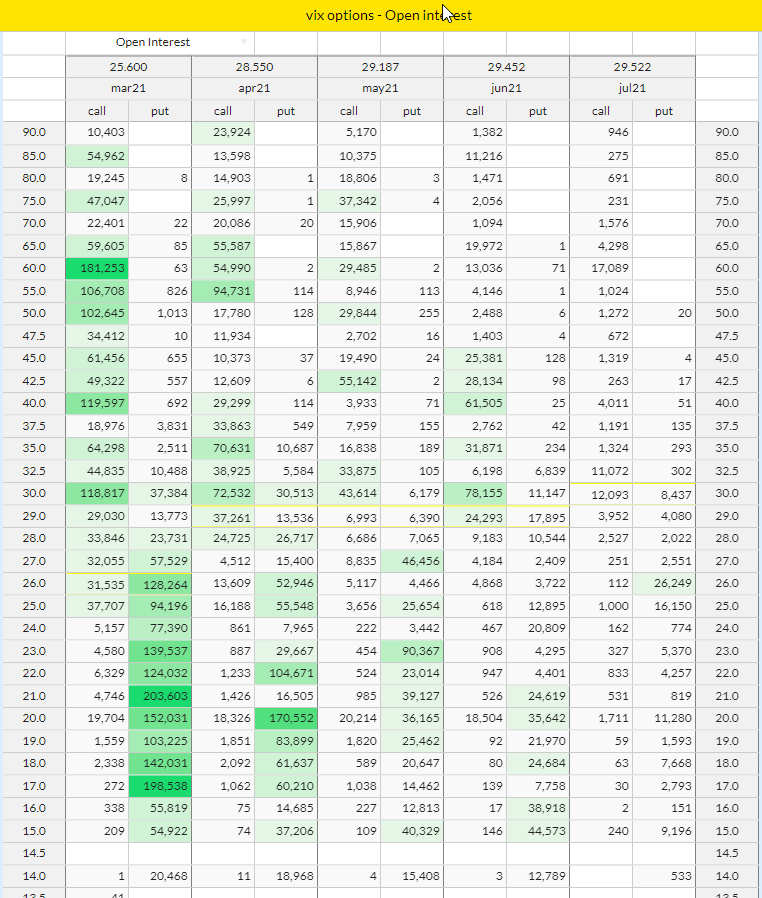The width and height of the screenshot is (762, 898).
Task: Click apr21 put value 170,552
Action: coord(286,719)
